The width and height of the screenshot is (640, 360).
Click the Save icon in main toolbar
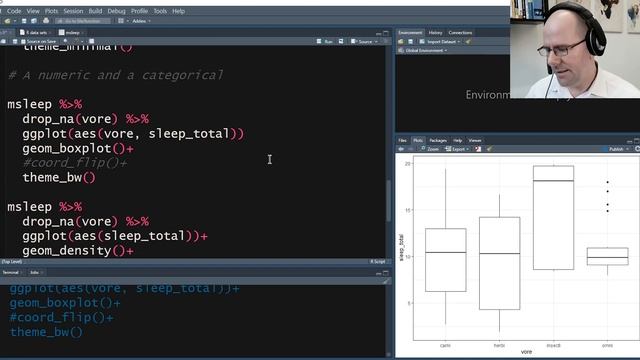24,21
